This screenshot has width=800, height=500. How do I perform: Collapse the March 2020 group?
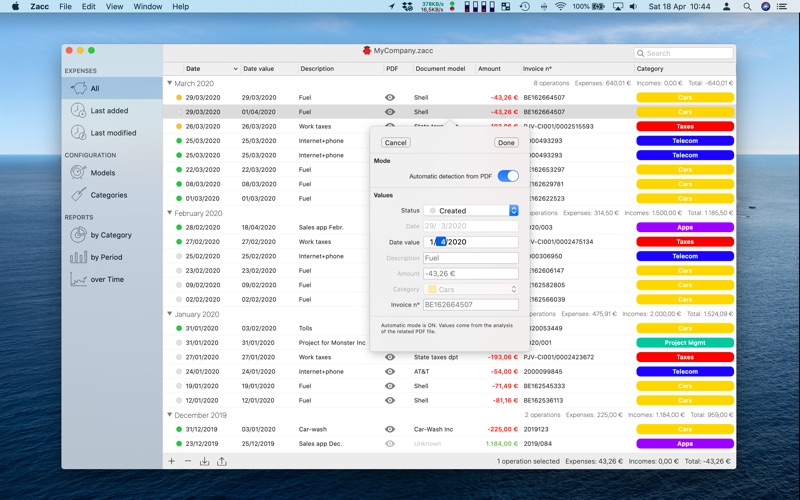click(x=170, y=83)
